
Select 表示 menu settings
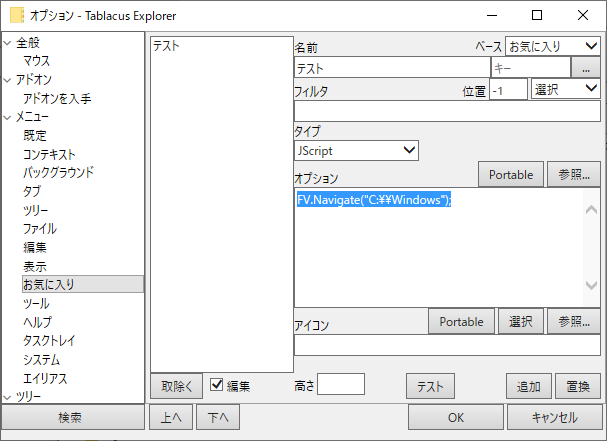click(35, 266)
